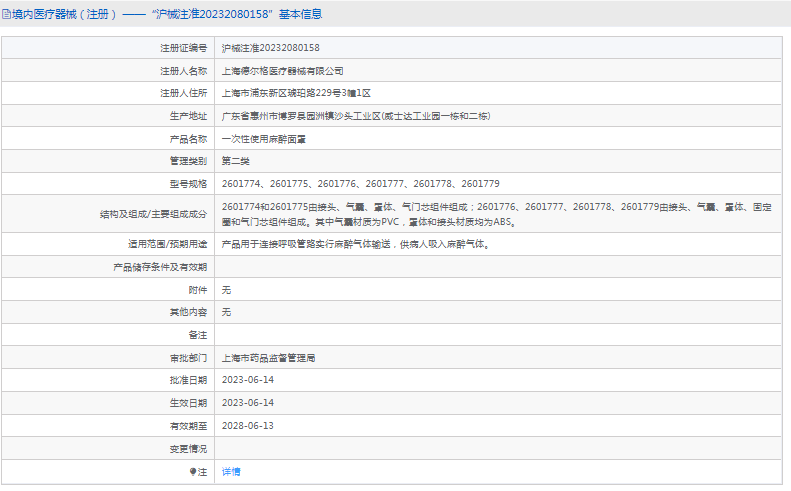
Task: Click the 有效期至 label
Action: (188, 426)
